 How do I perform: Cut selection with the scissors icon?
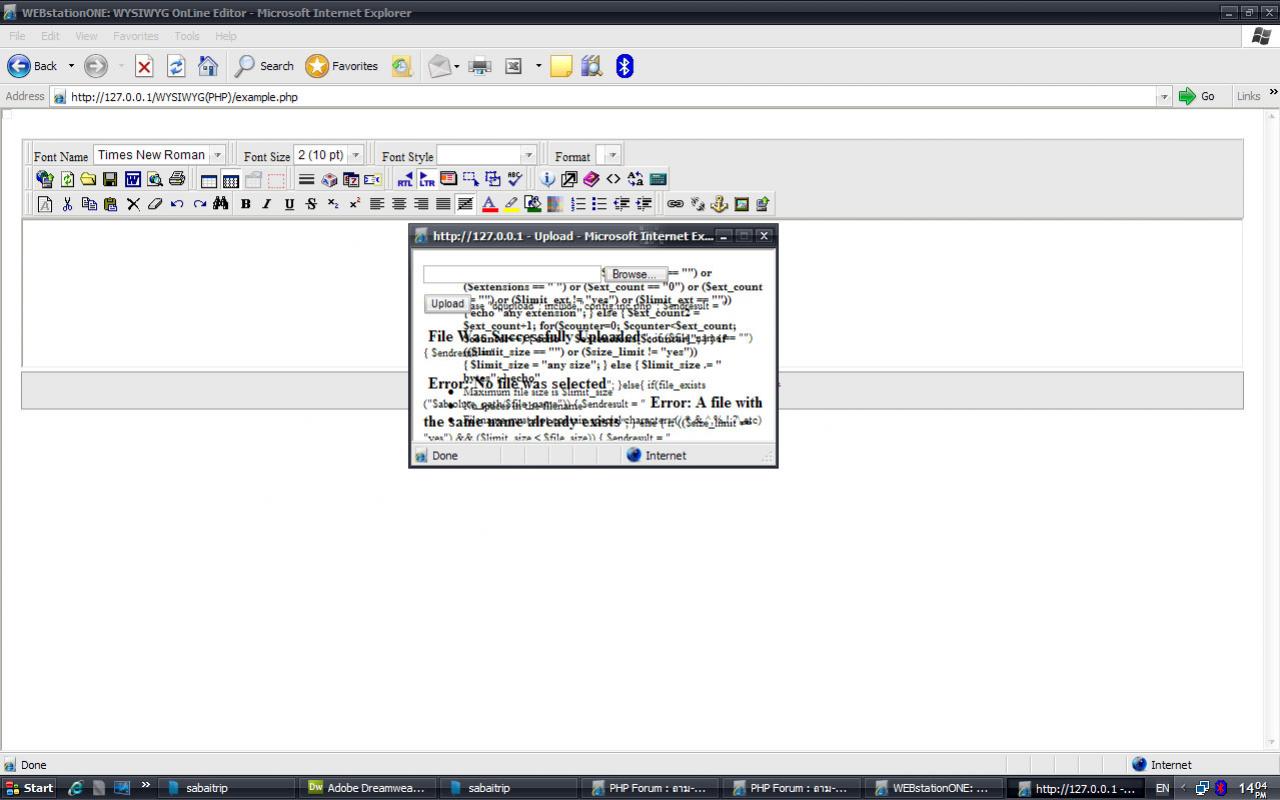67,204
